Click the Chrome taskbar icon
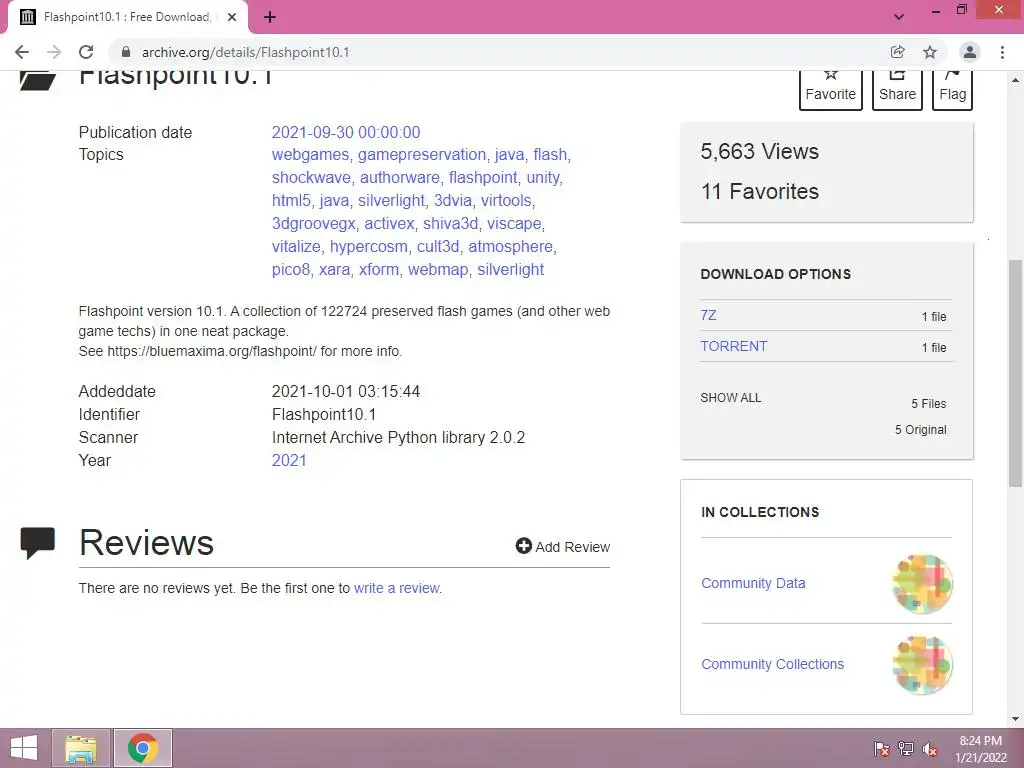The width and height of the screenshot is (1024, 768). coord(143,748)
